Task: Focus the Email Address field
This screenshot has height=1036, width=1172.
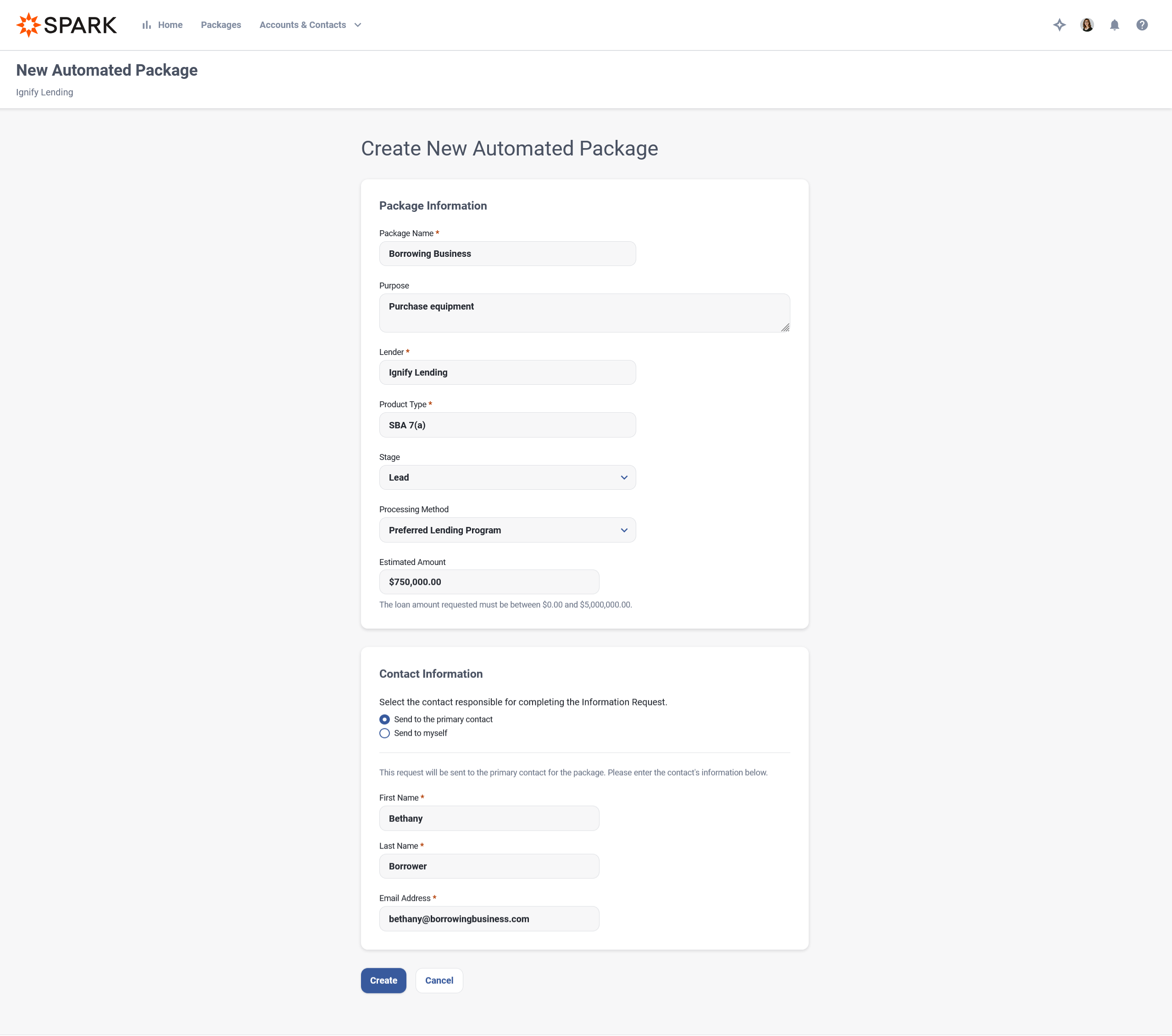Action: coord(489,919)
